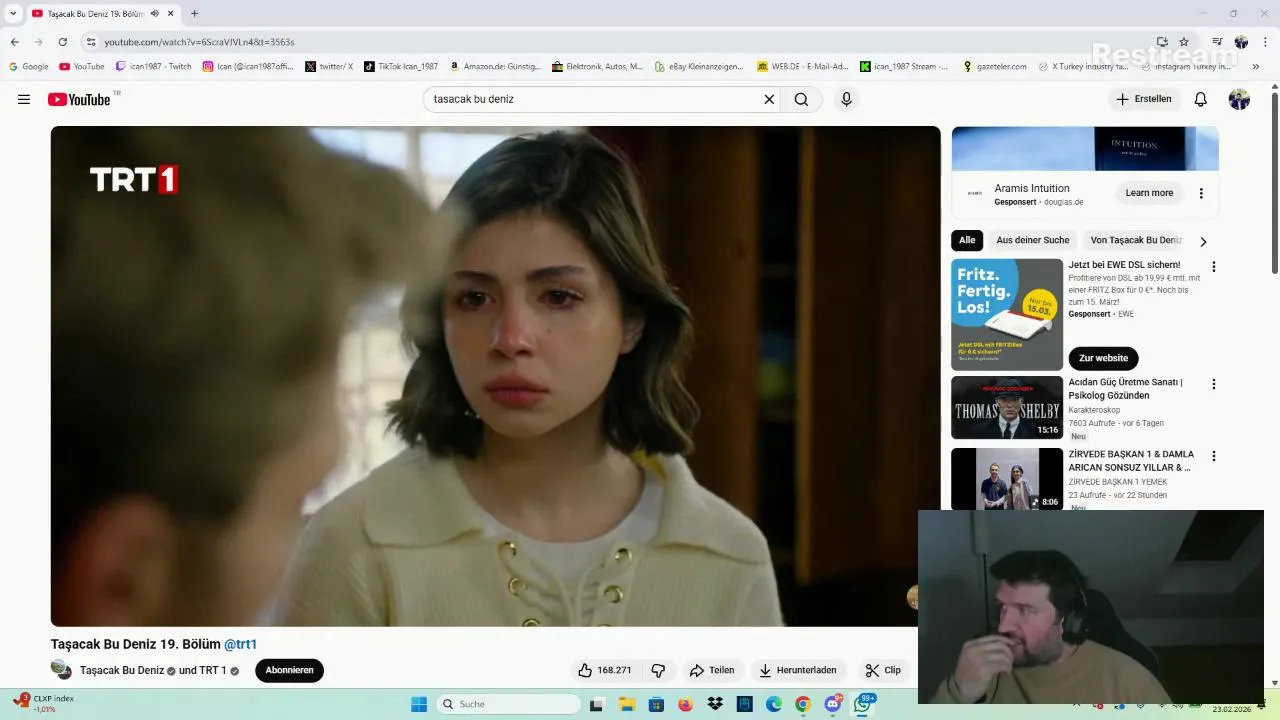
Task: Open the Fritz. Fertig. Los! ad thumbnail
Action: (x=1007, y=315)
